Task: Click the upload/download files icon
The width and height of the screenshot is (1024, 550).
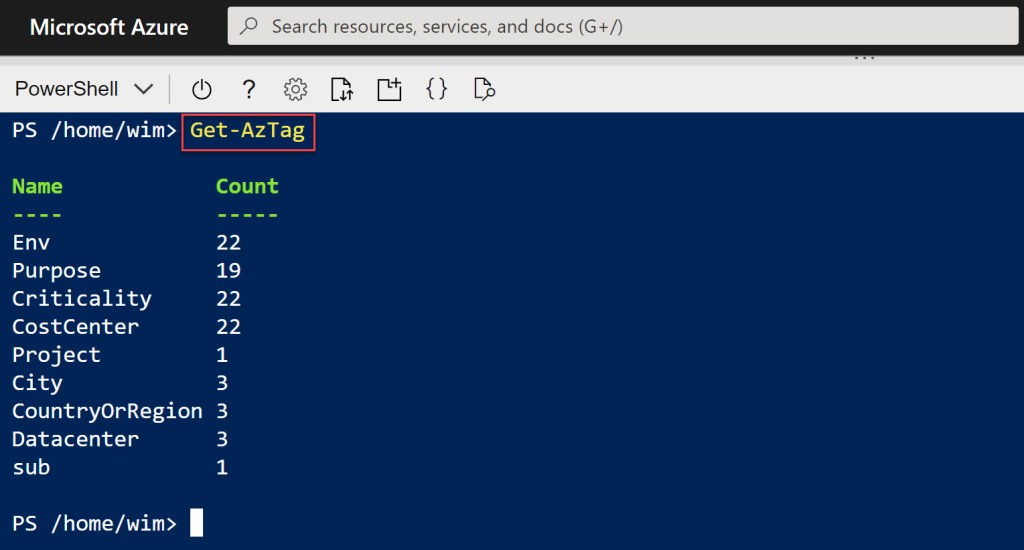Action: tap(342, 90)
